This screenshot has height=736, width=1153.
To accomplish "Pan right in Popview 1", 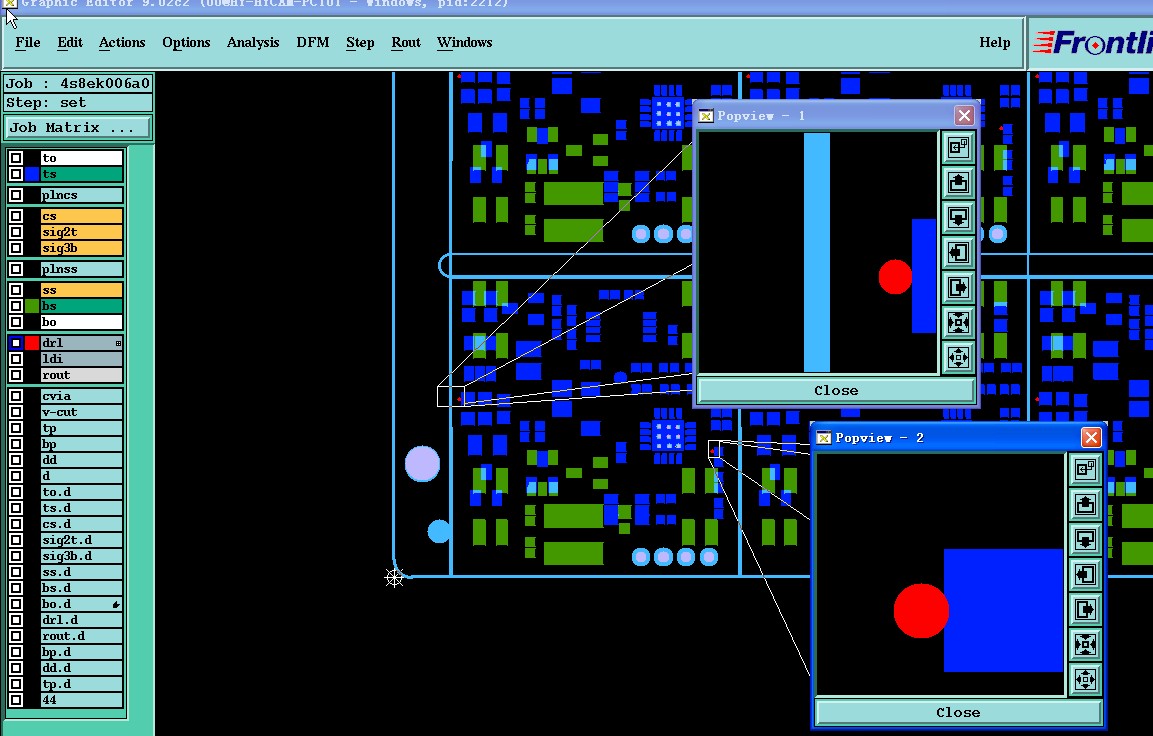I will 958,287.
